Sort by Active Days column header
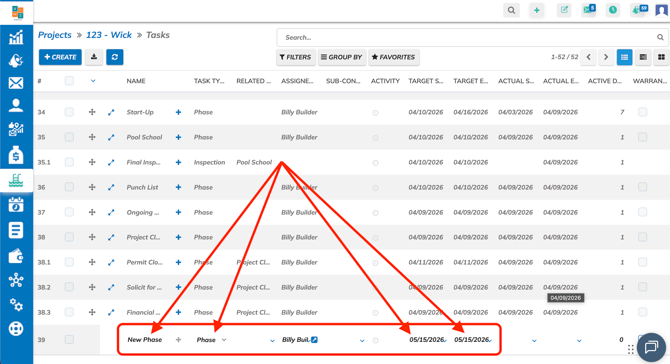Image resolution: width=670 pixels, height=364 pixels. tap(605, 81)
